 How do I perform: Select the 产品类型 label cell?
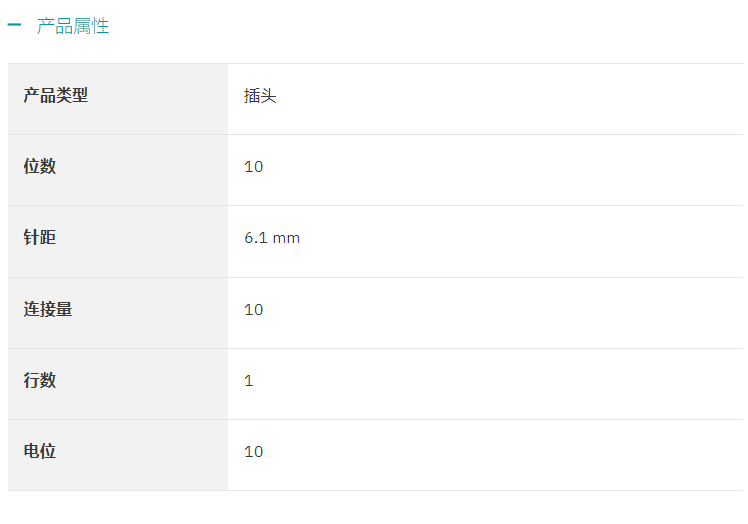pos(118,99)
